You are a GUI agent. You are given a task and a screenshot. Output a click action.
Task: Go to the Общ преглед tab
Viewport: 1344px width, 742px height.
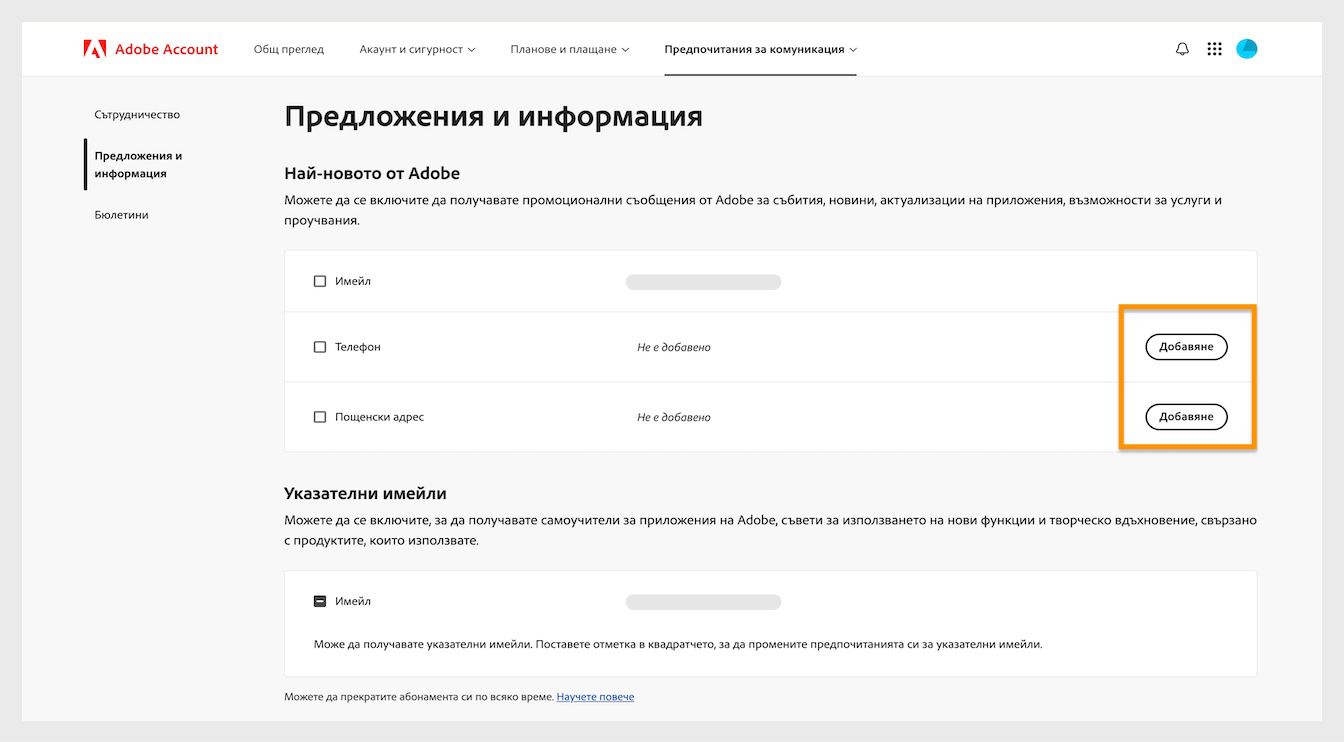point(289,49)
